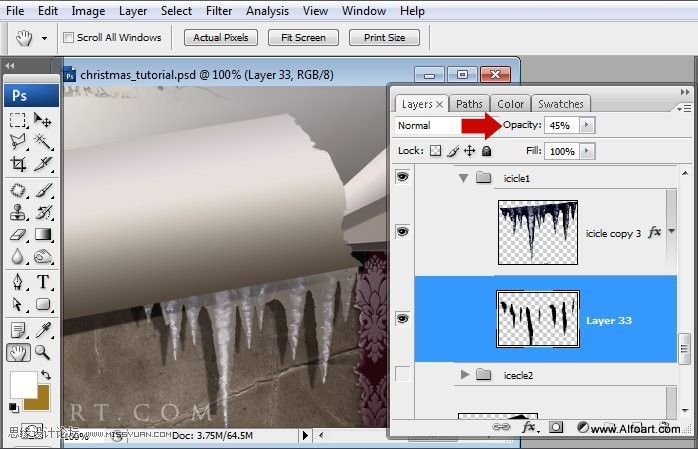
Task: Open the status bar info arrow
Action: [305, 435]
